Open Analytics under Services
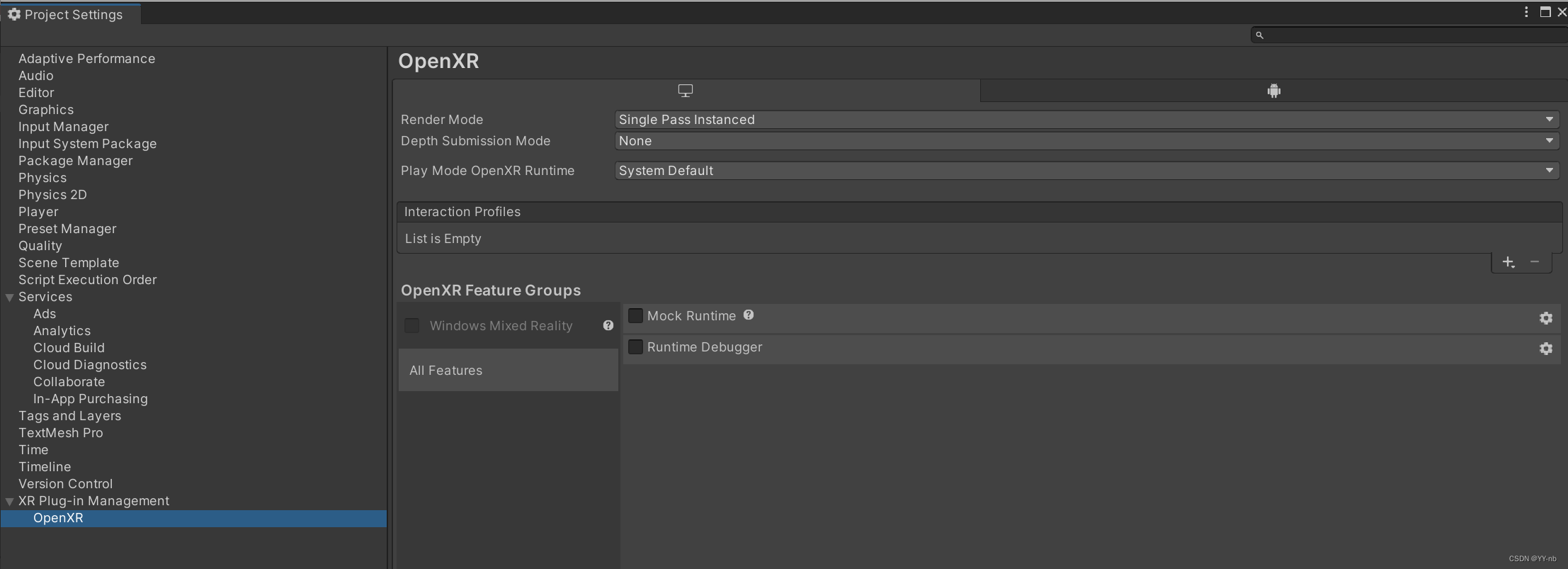The width and height of the screenshot is (1568, 569). click(x=62, y=331)
